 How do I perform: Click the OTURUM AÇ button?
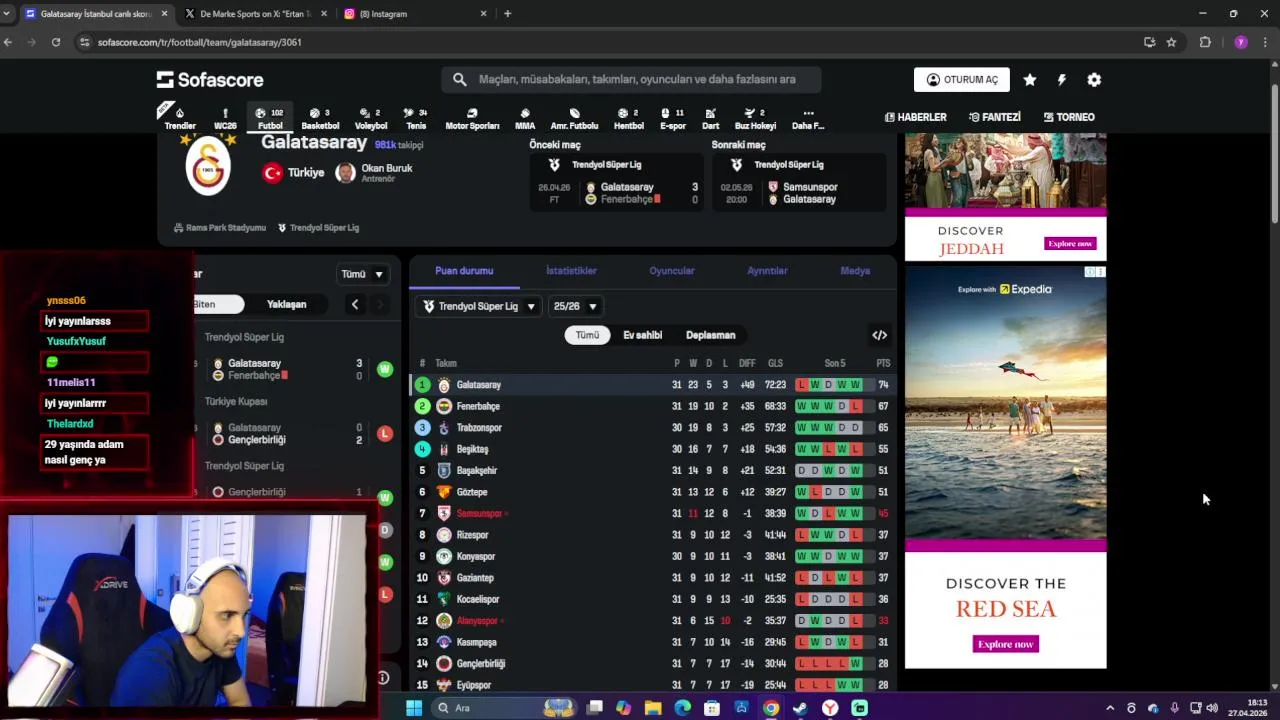click(962, 80)
